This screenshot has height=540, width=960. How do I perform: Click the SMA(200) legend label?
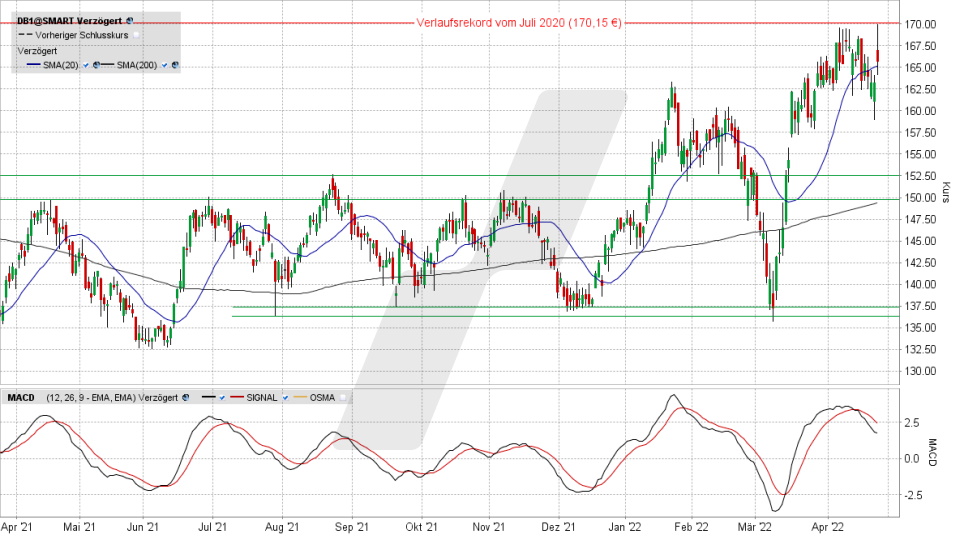tap(137, 65)
